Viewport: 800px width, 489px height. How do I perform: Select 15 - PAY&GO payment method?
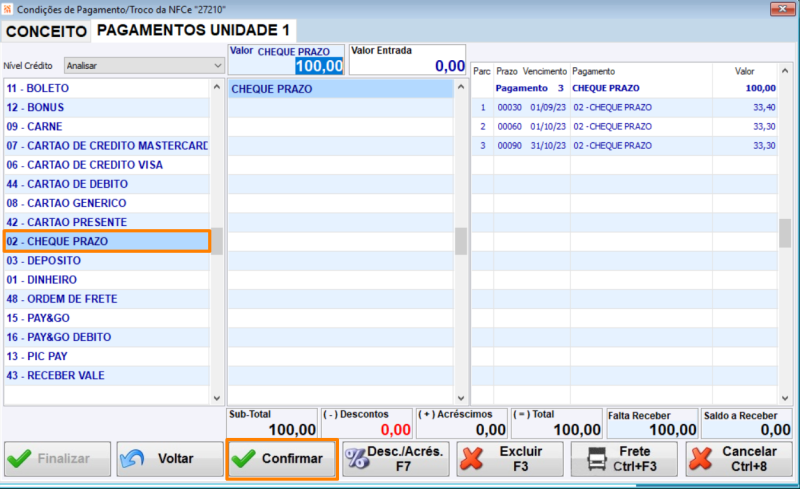[x=107, y=317]
